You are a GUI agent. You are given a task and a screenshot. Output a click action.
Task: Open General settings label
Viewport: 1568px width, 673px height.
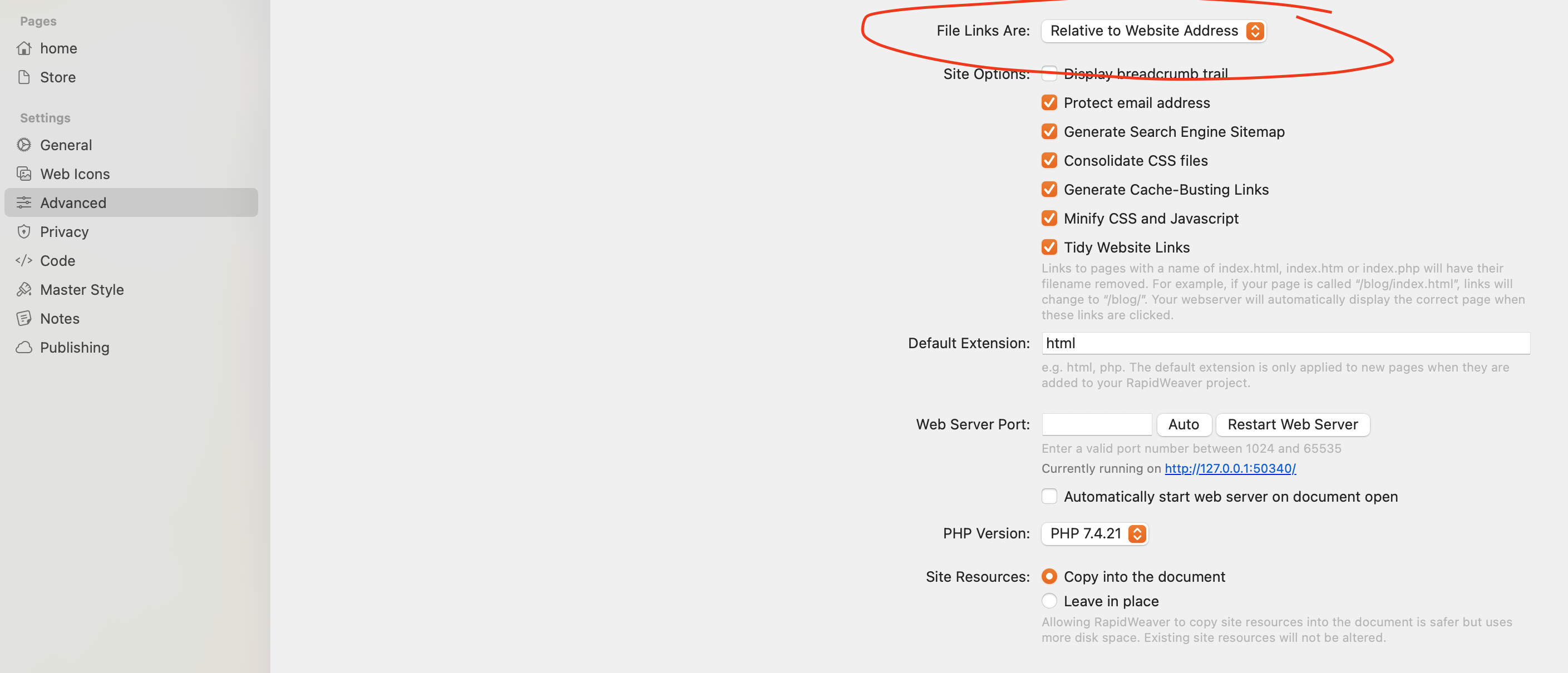(66, 145)
